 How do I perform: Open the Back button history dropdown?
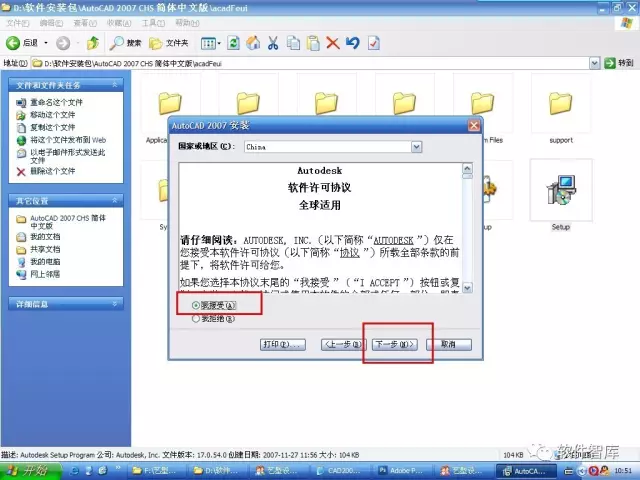coord(46,43)
